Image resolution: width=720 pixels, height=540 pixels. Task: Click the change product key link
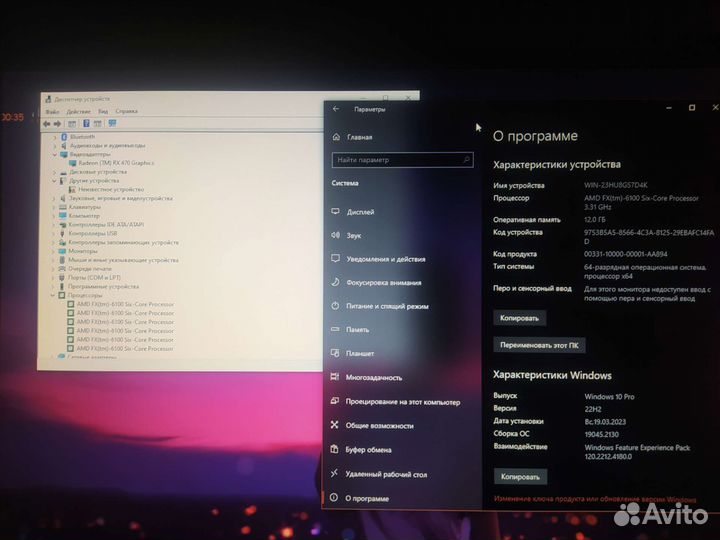594,498
